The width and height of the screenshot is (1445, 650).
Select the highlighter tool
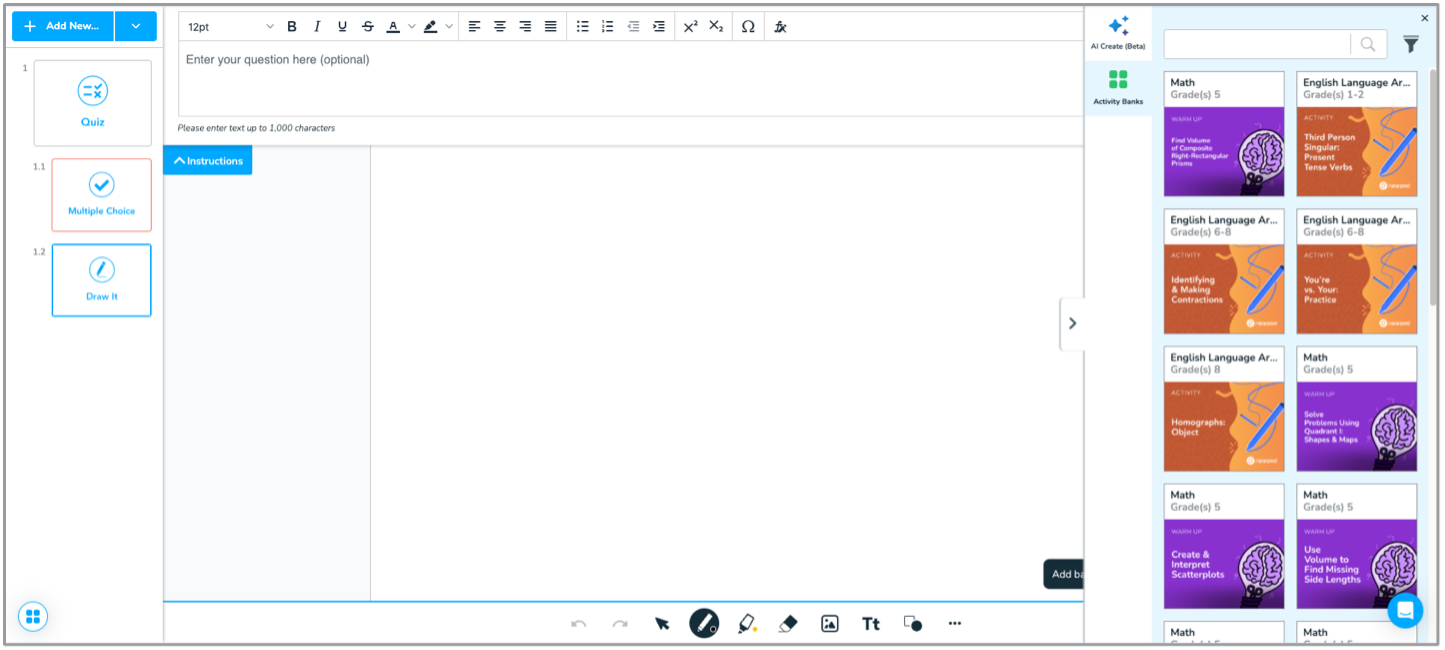pyautogui.click(x=746, y=624)
